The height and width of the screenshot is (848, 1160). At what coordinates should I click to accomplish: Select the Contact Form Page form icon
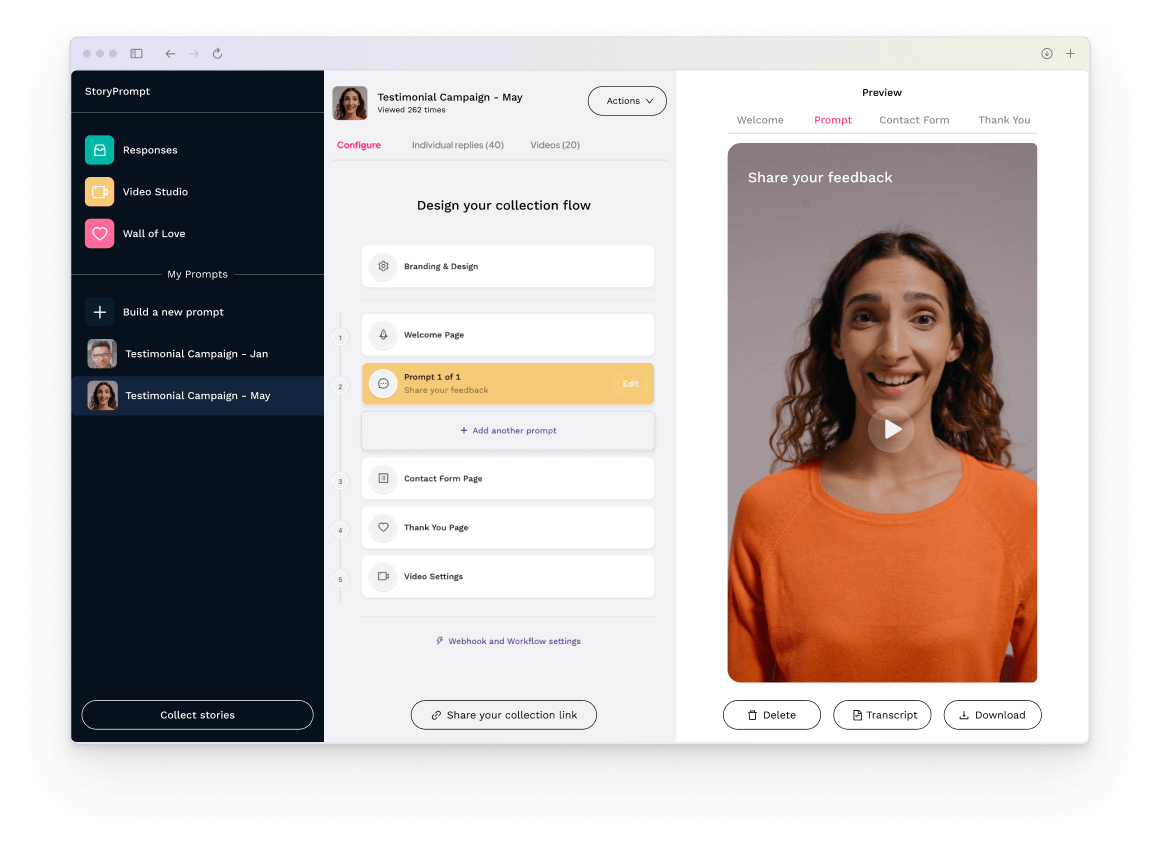pyautogui.click(x=383, y=479)
